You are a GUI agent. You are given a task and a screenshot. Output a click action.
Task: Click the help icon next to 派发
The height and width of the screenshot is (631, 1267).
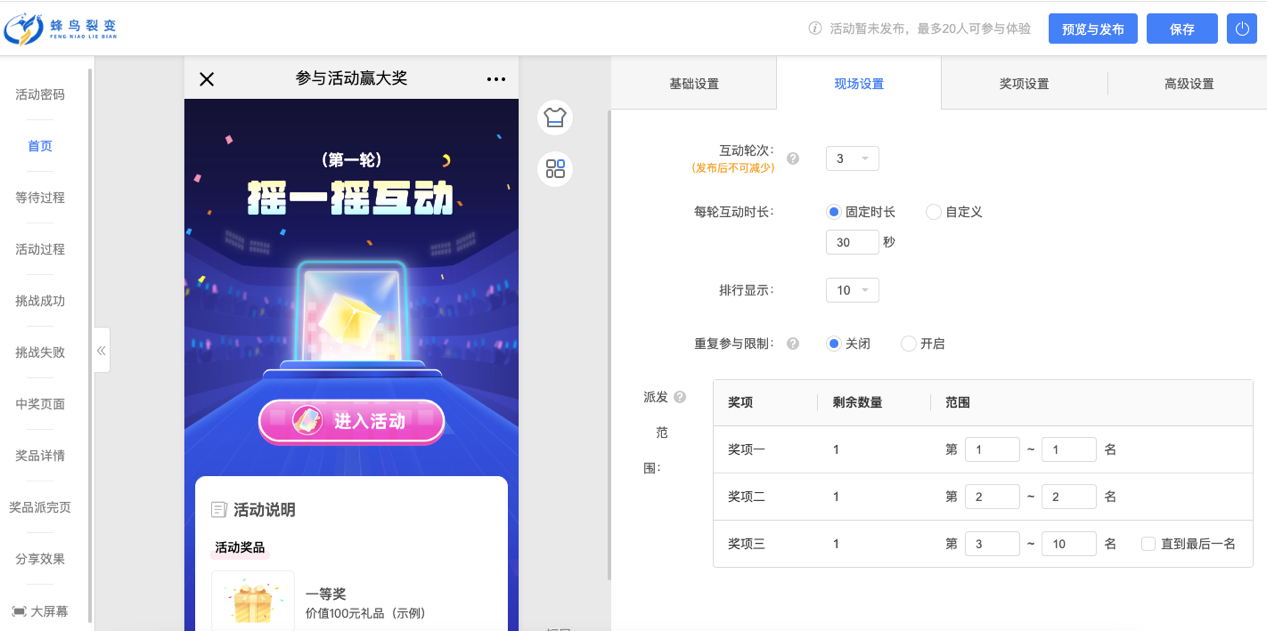click(680, 397)
